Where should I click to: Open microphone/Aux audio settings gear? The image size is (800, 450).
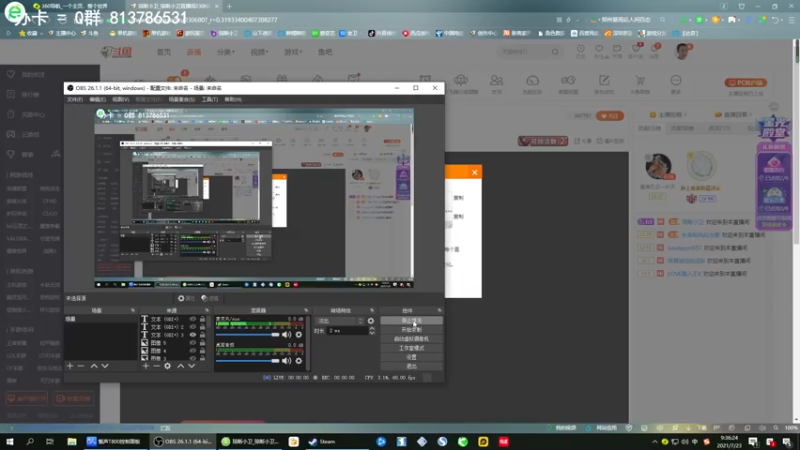pos(299,335)
